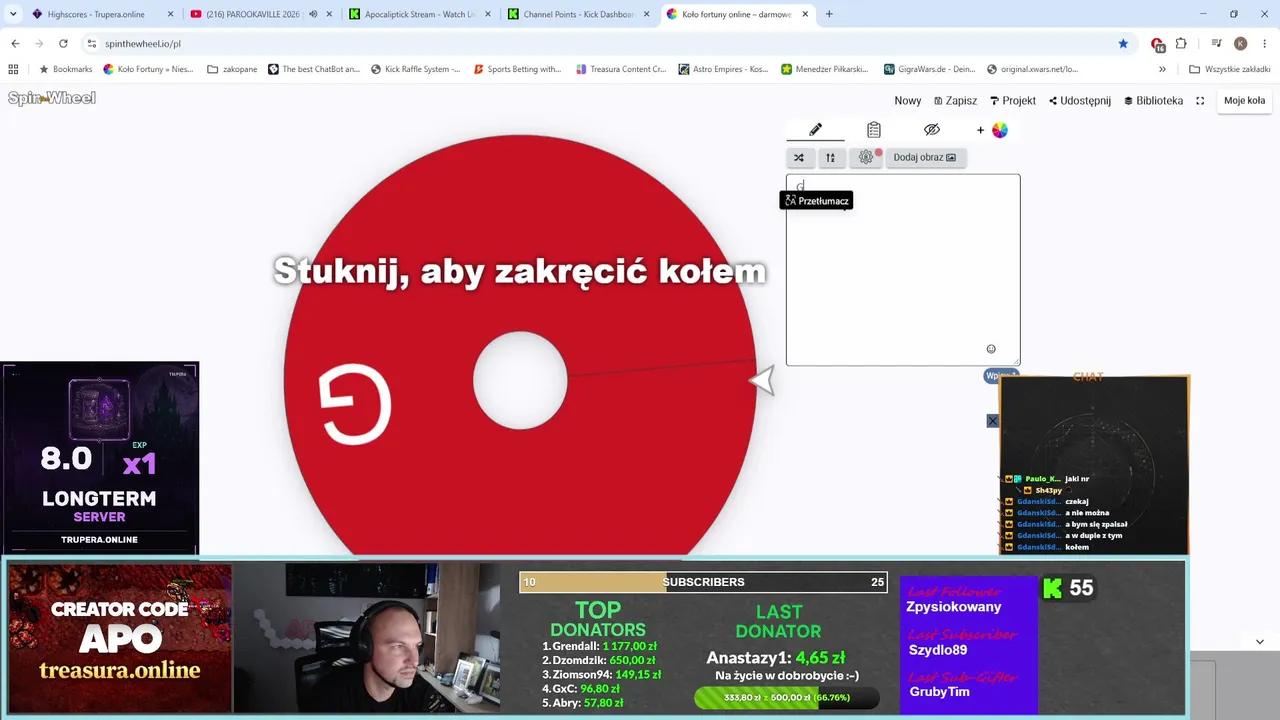Go back in browser history

tap(15, 44)
